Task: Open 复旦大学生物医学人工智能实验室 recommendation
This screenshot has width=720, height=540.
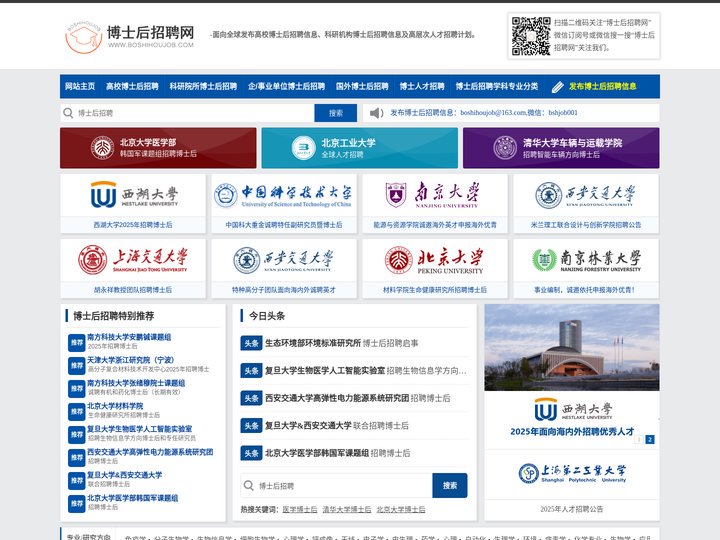Action: [140, 429]
